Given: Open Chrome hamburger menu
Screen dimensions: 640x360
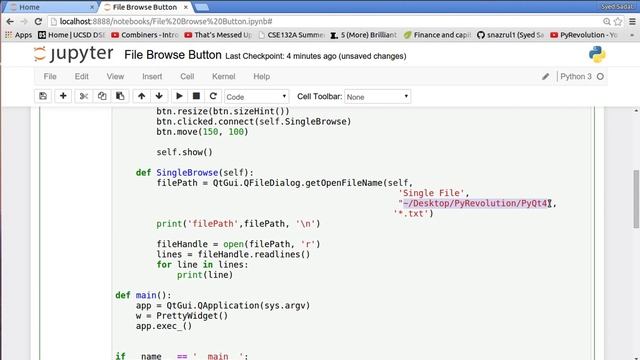Looking at the screenshot, I should click(x=632, y=21).
